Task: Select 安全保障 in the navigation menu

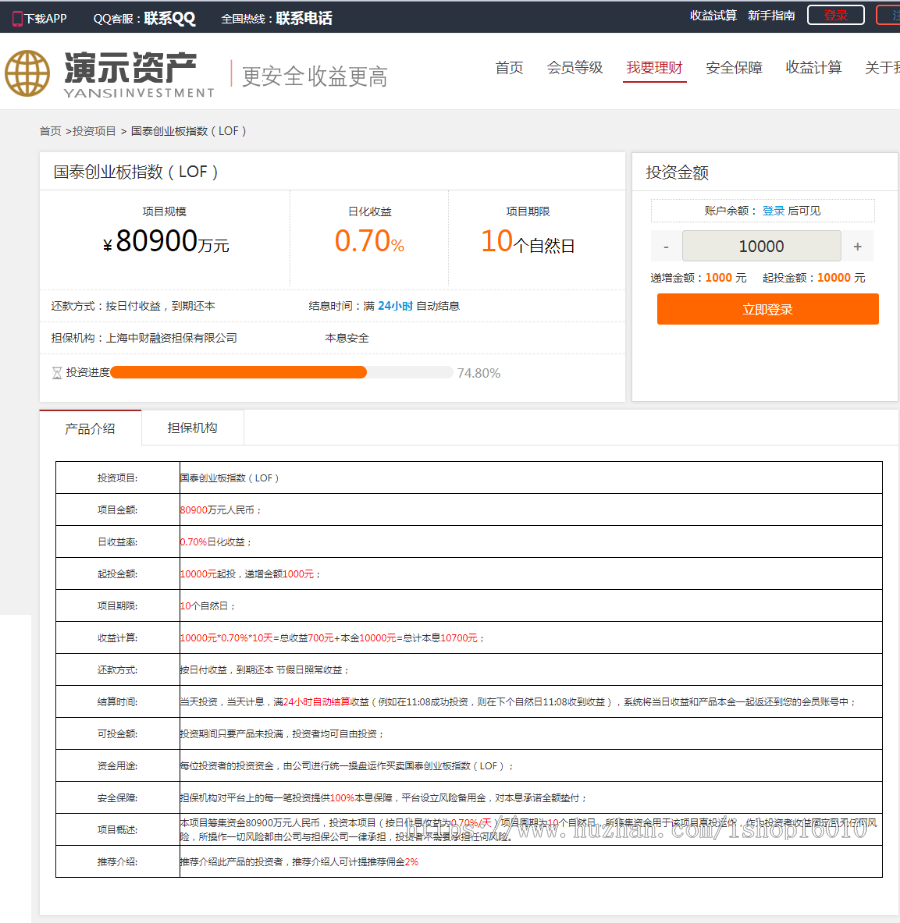Action: [733, 68]
